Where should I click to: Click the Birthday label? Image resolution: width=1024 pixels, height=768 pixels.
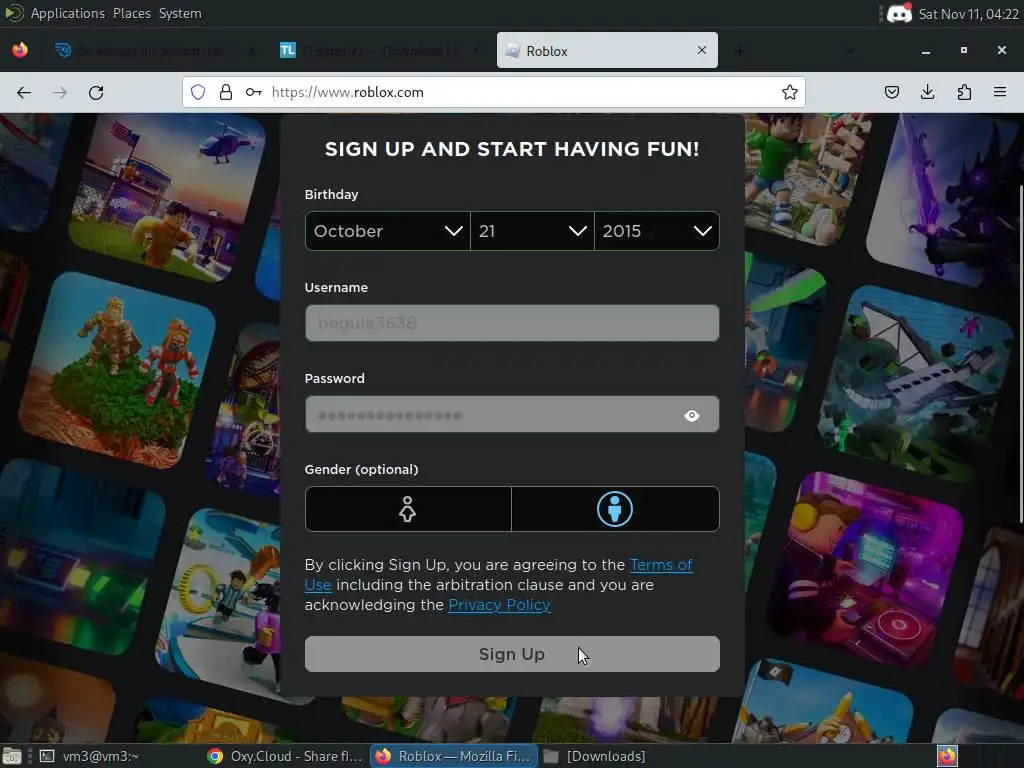click(331, 195)
